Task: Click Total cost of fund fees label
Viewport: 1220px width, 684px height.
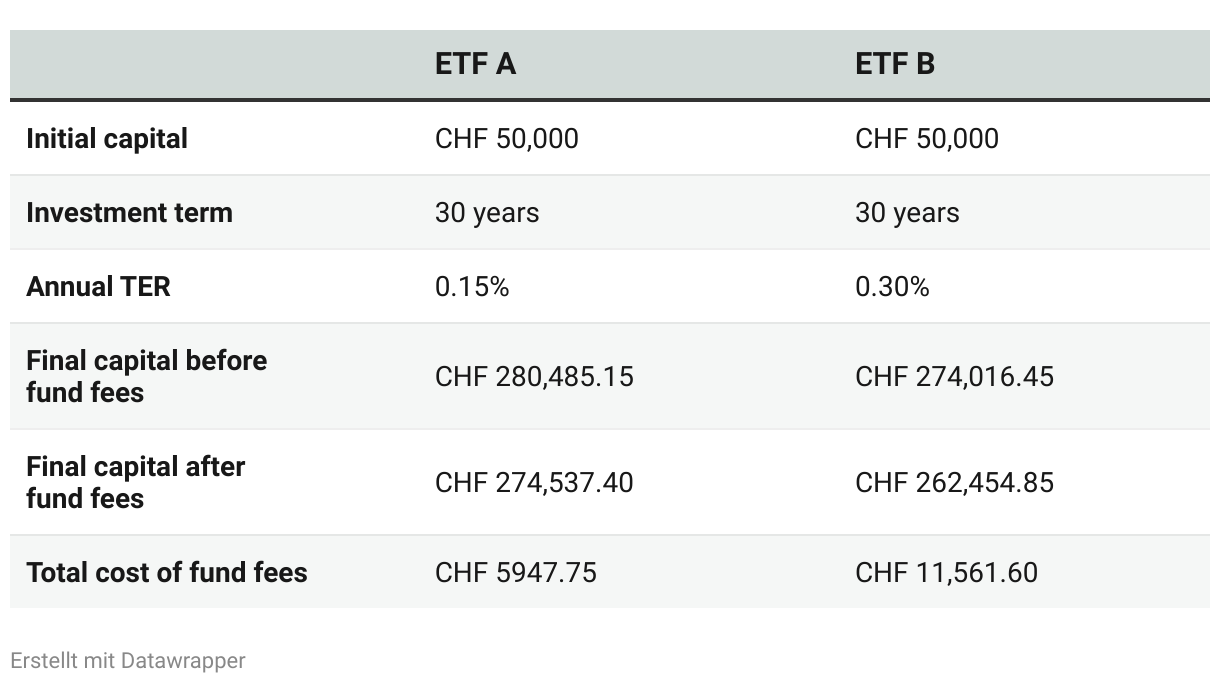Action: 167,572
